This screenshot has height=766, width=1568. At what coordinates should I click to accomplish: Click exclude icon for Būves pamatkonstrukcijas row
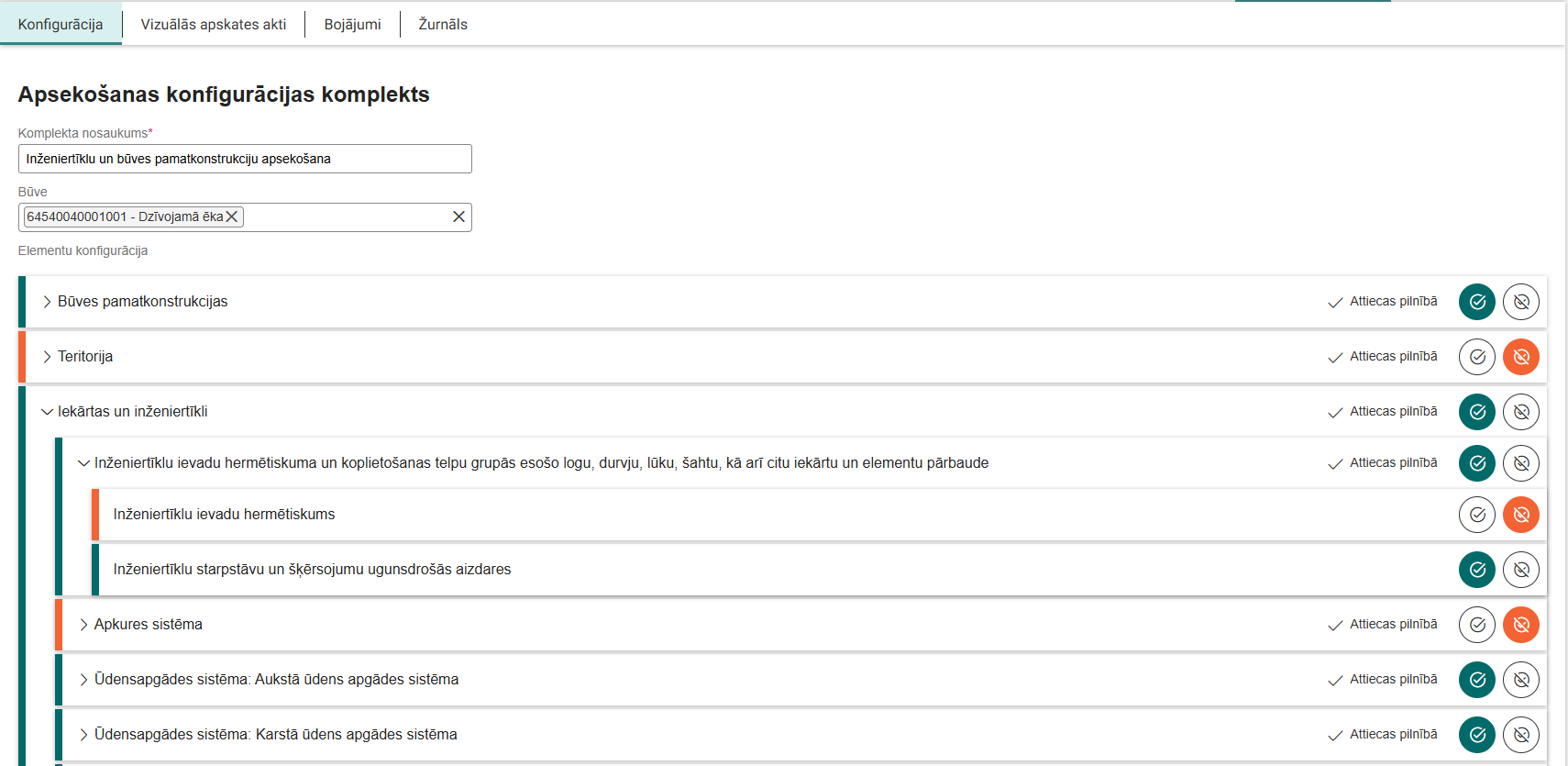click(x=1520, y=302)
